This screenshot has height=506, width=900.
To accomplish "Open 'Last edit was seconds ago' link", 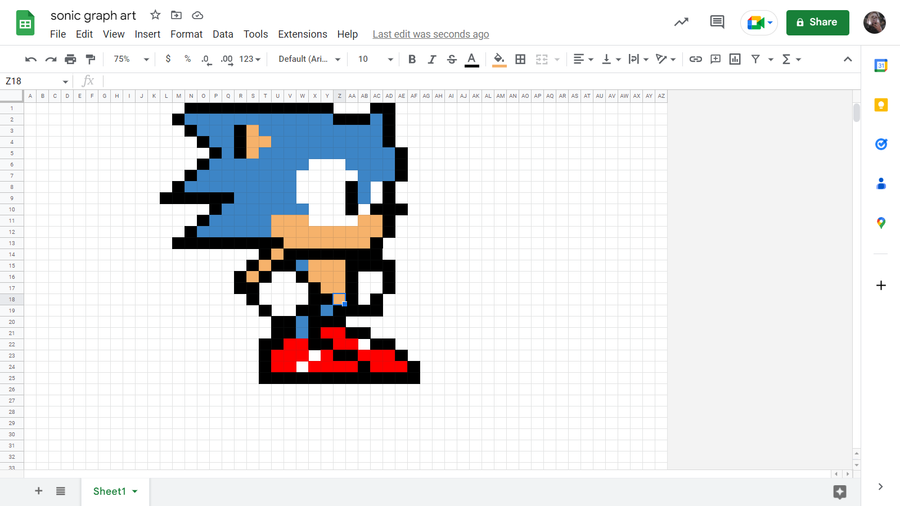I will pyautogui.click(x=430, y=34).
